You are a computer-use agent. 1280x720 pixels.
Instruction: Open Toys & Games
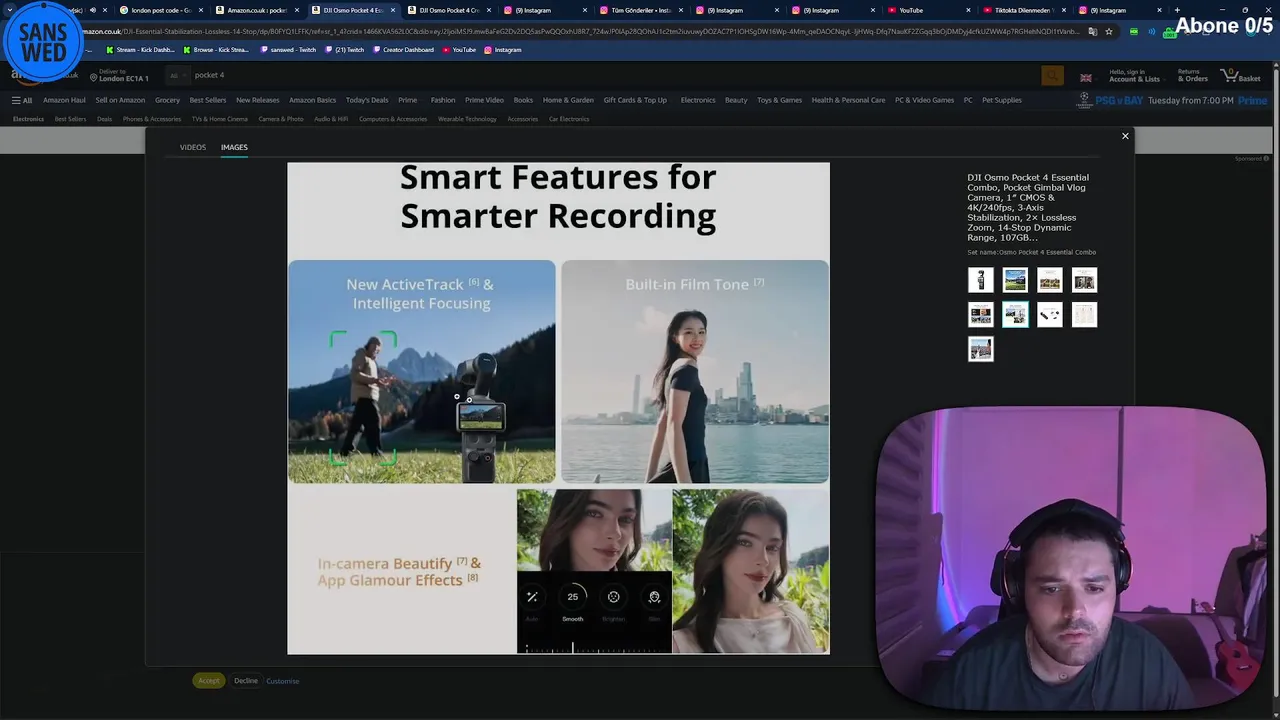tap(779, 100)
